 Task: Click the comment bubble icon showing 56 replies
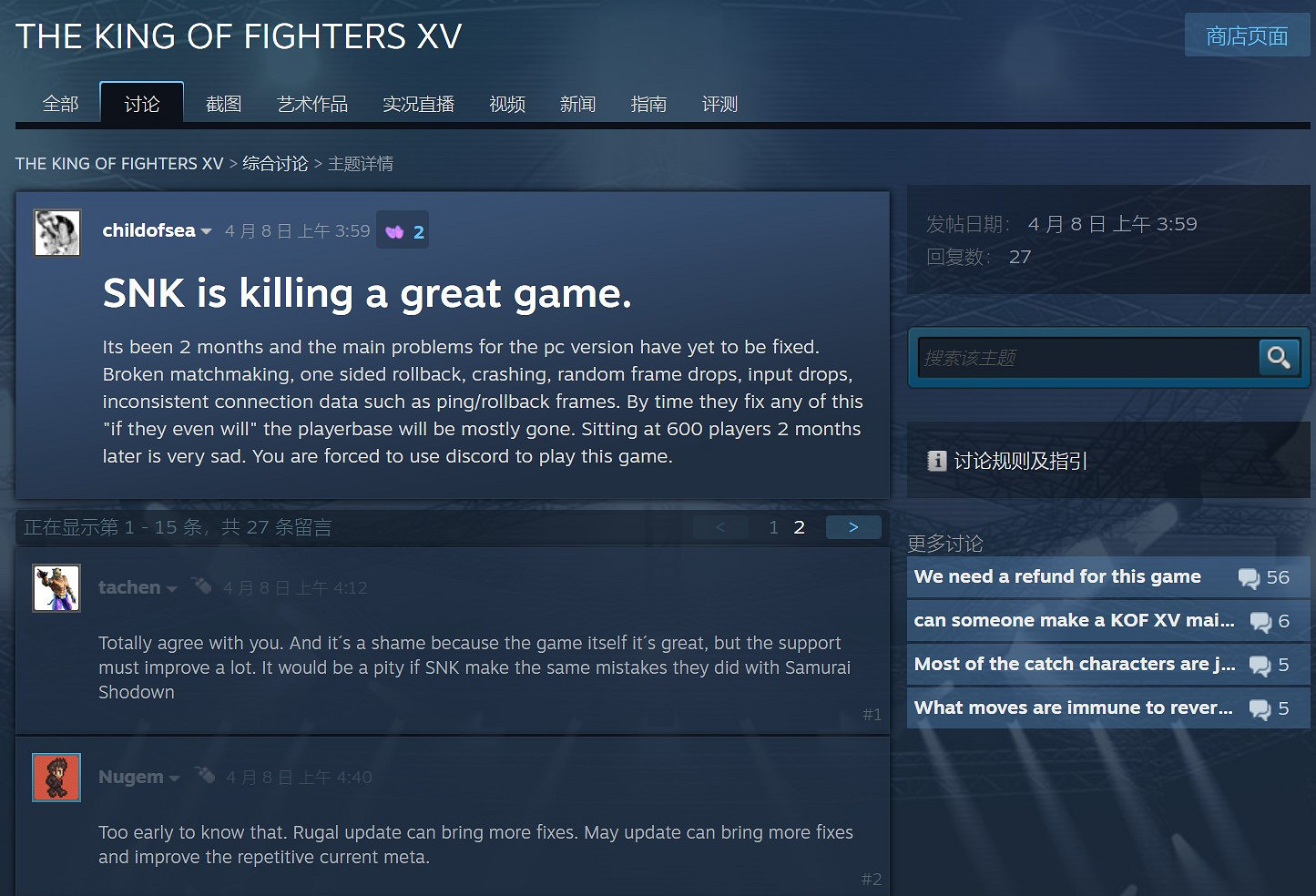pyautogui.click(x=1249, y=578)
